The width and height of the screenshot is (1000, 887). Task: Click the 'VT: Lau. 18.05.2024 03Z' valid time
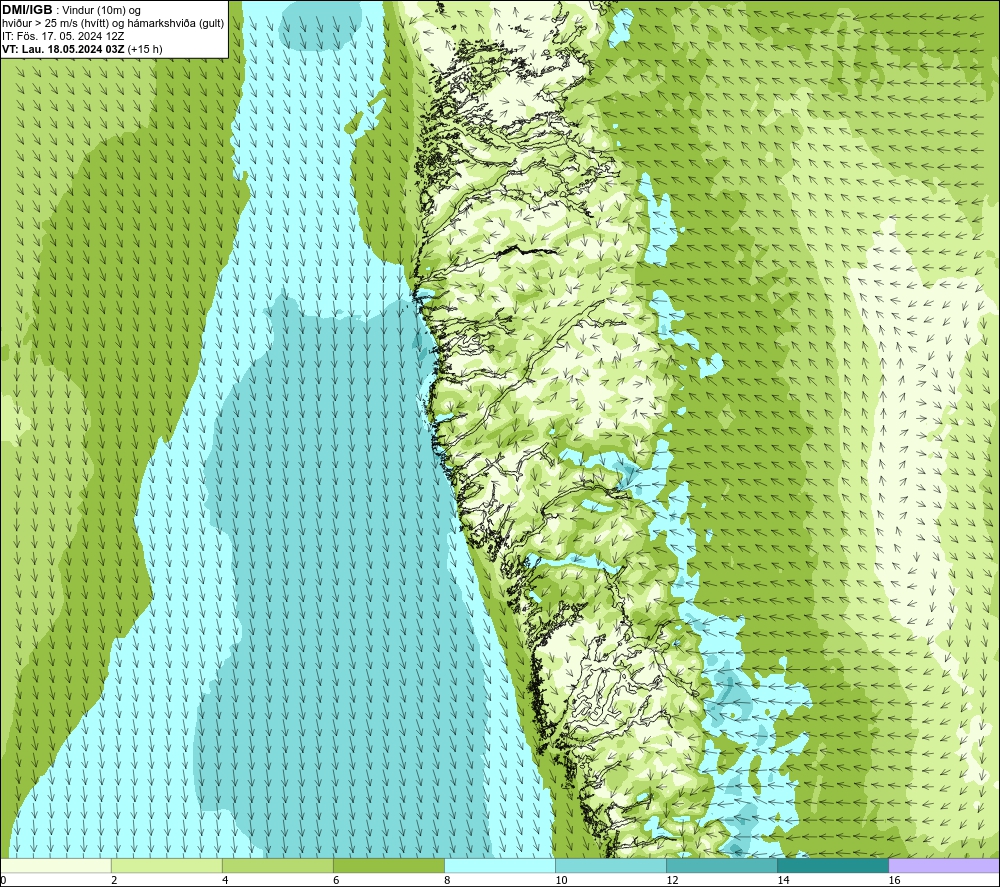[x=63, y=48]
